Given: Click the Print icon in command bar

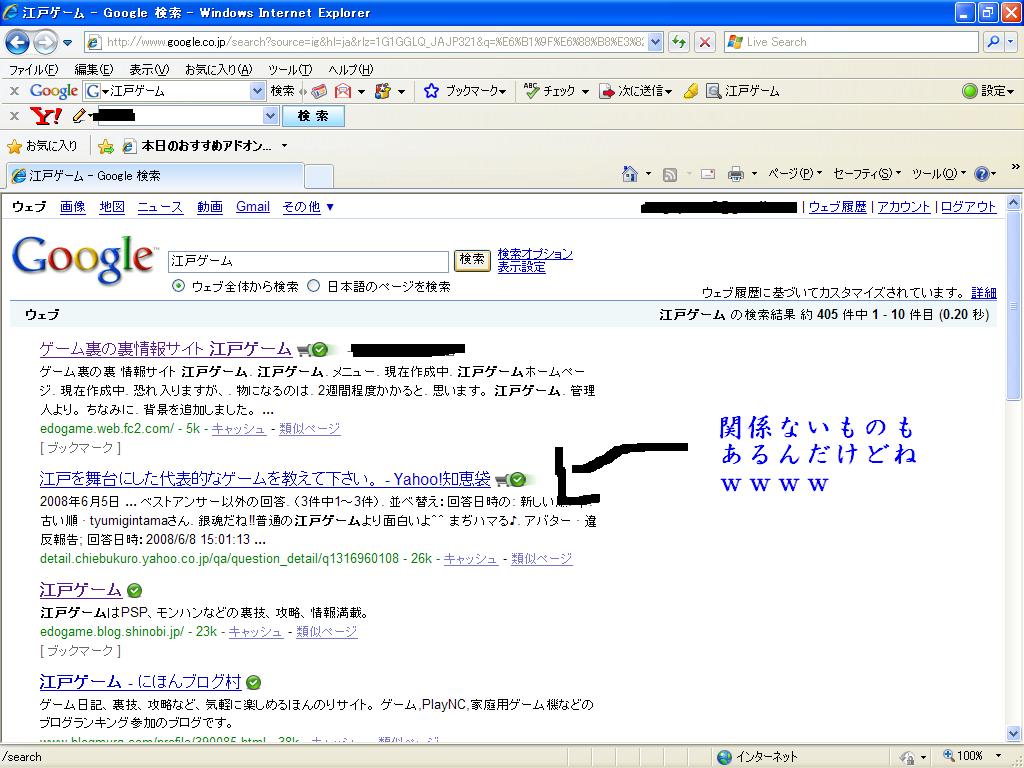Looking at the screenshot, I should click(x=735, y=174).
